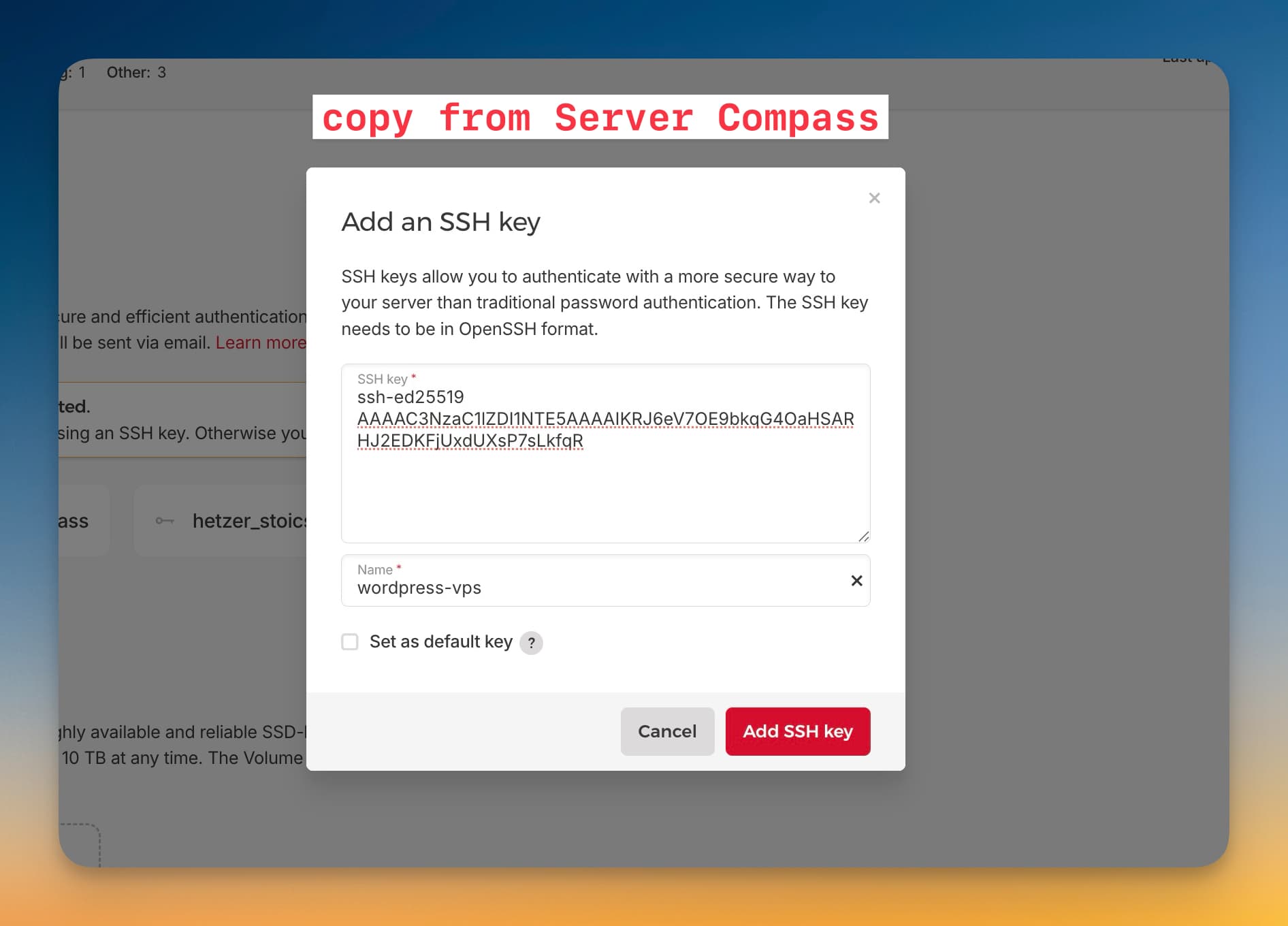Click the Other: 3 filter label

135,72
